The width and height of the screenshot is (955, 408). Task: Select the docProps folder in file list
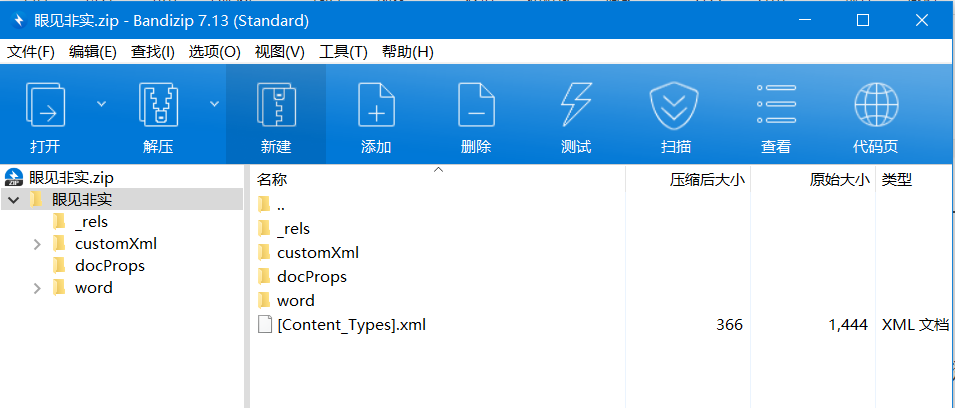click(312, 276)
